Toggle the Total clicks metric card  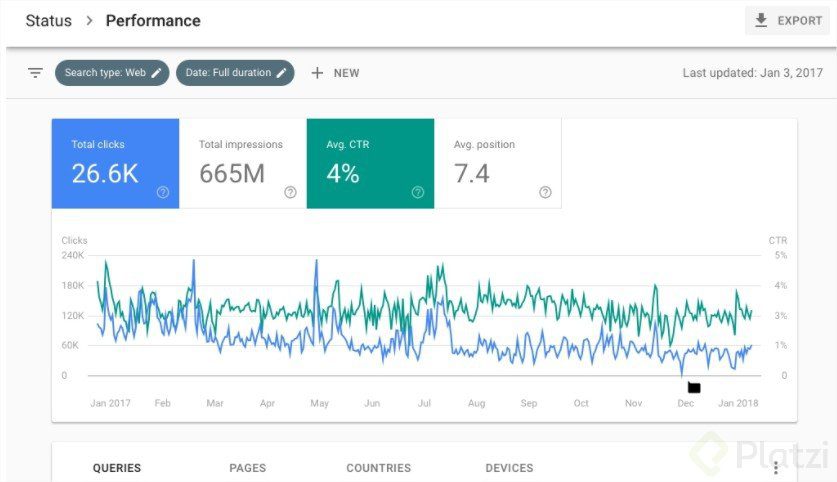click(x=115, y=163)
